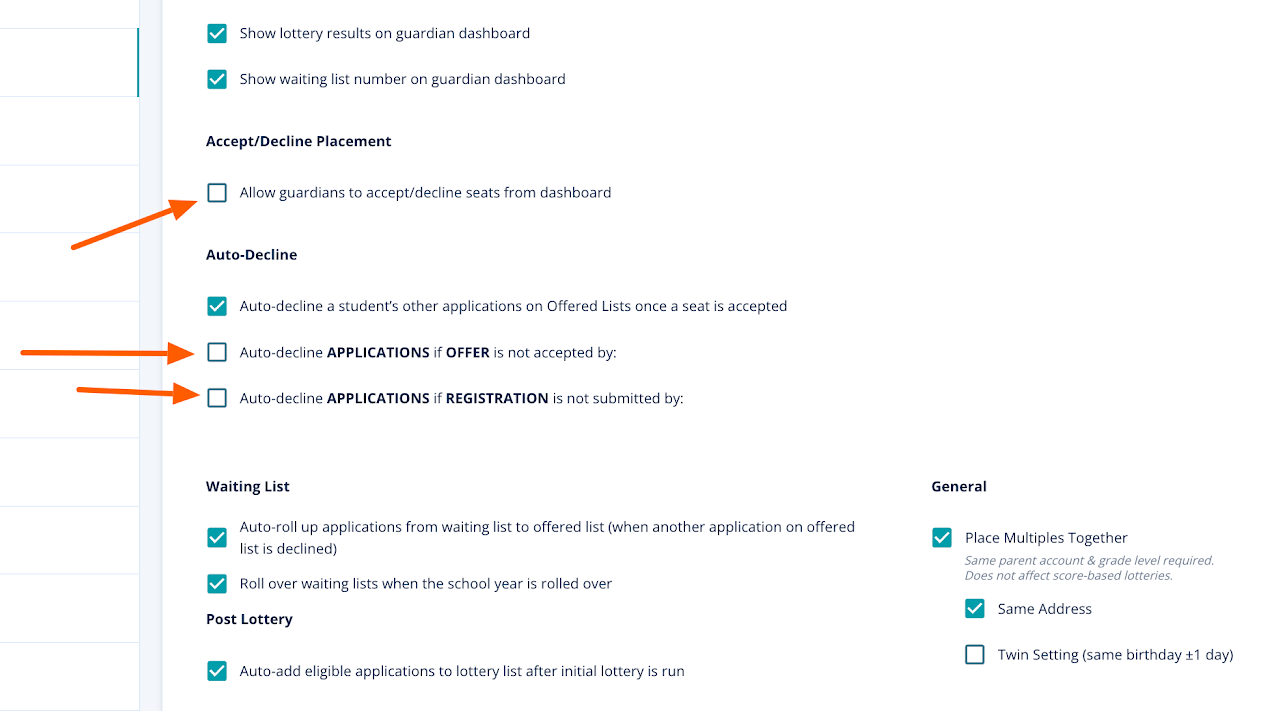
Task: Click the General section heading
Action: 958,487
